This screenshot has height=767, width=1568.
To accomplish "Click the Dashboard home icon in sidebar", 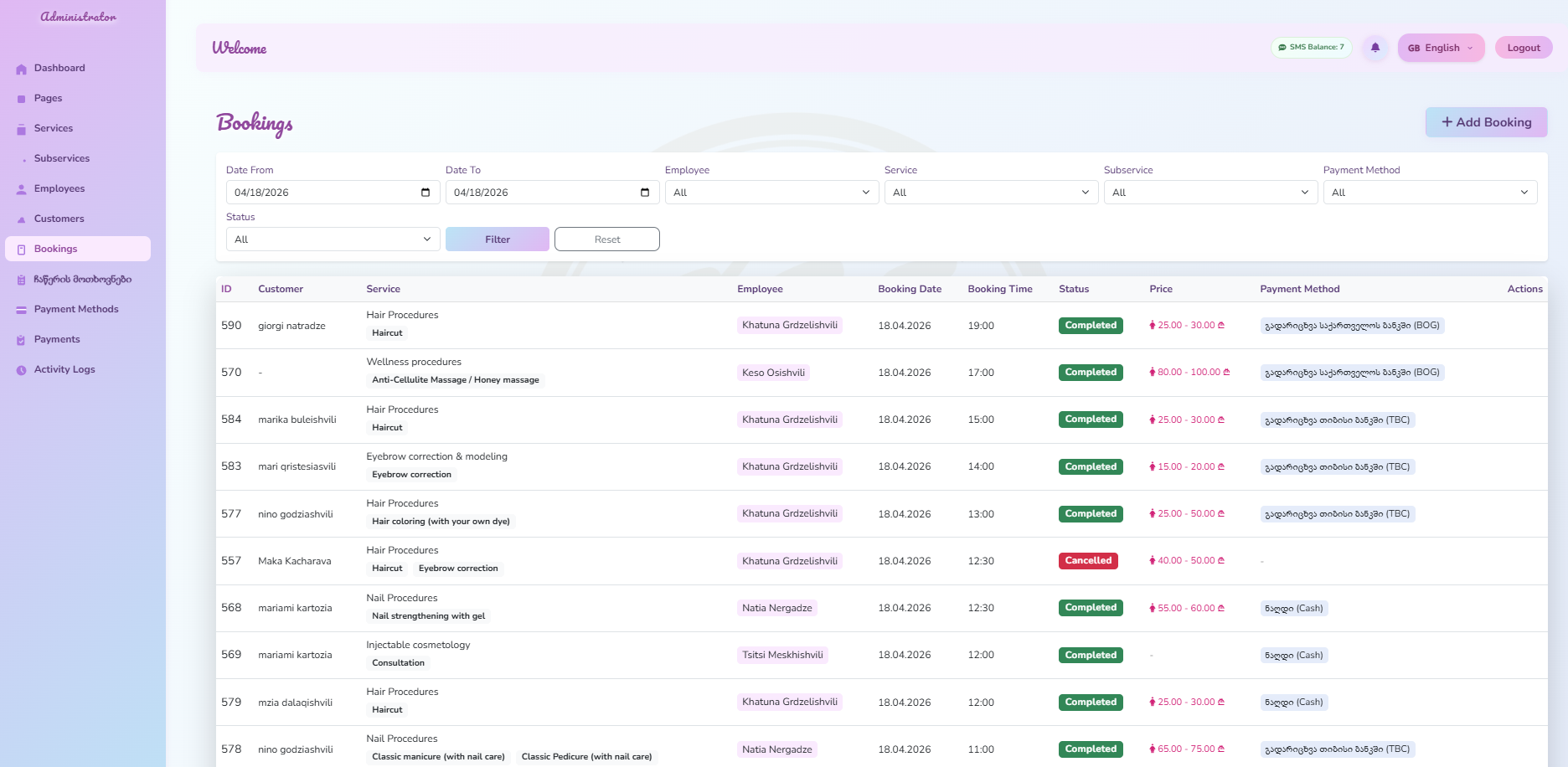I will (21, 69).
